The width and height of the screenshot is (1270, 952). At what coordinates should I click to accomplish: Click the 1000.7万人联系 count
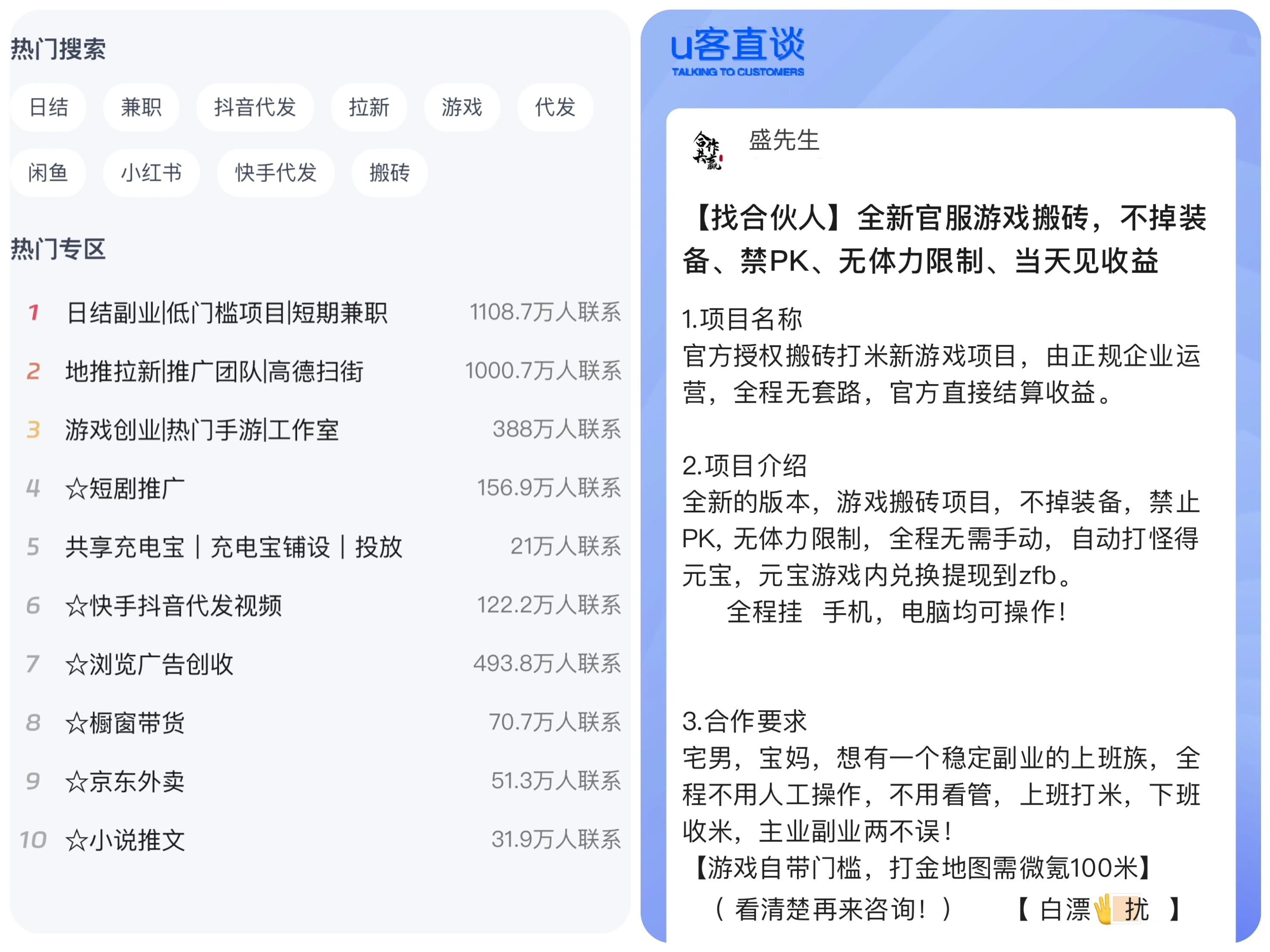click(543, 371)
